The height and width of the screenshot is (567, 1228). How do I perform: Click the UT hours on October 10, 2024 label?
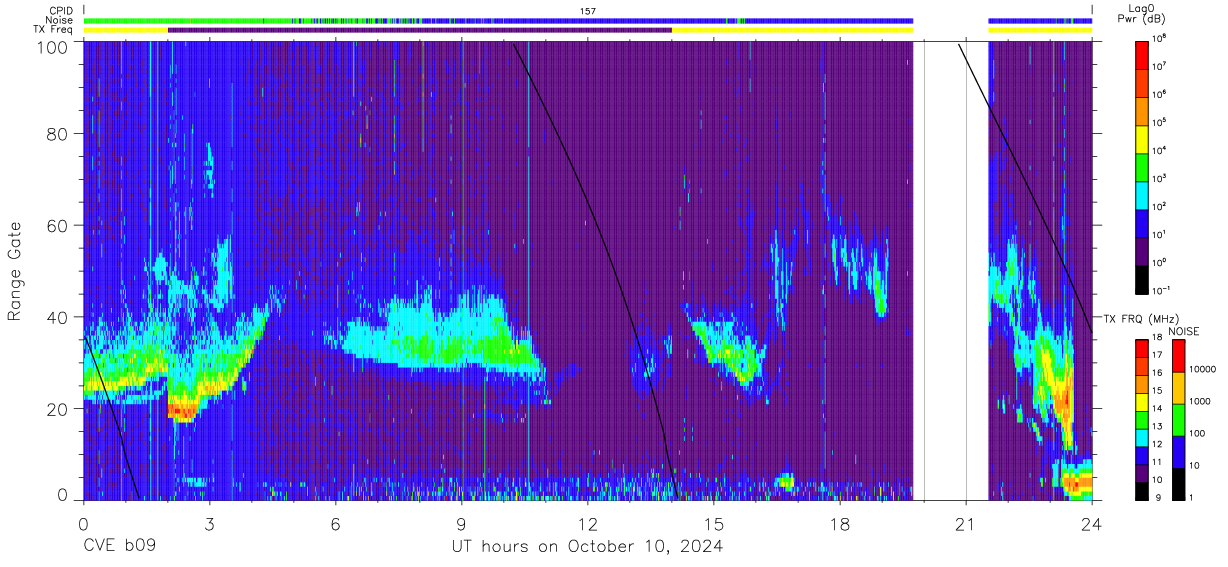[588, 547]
